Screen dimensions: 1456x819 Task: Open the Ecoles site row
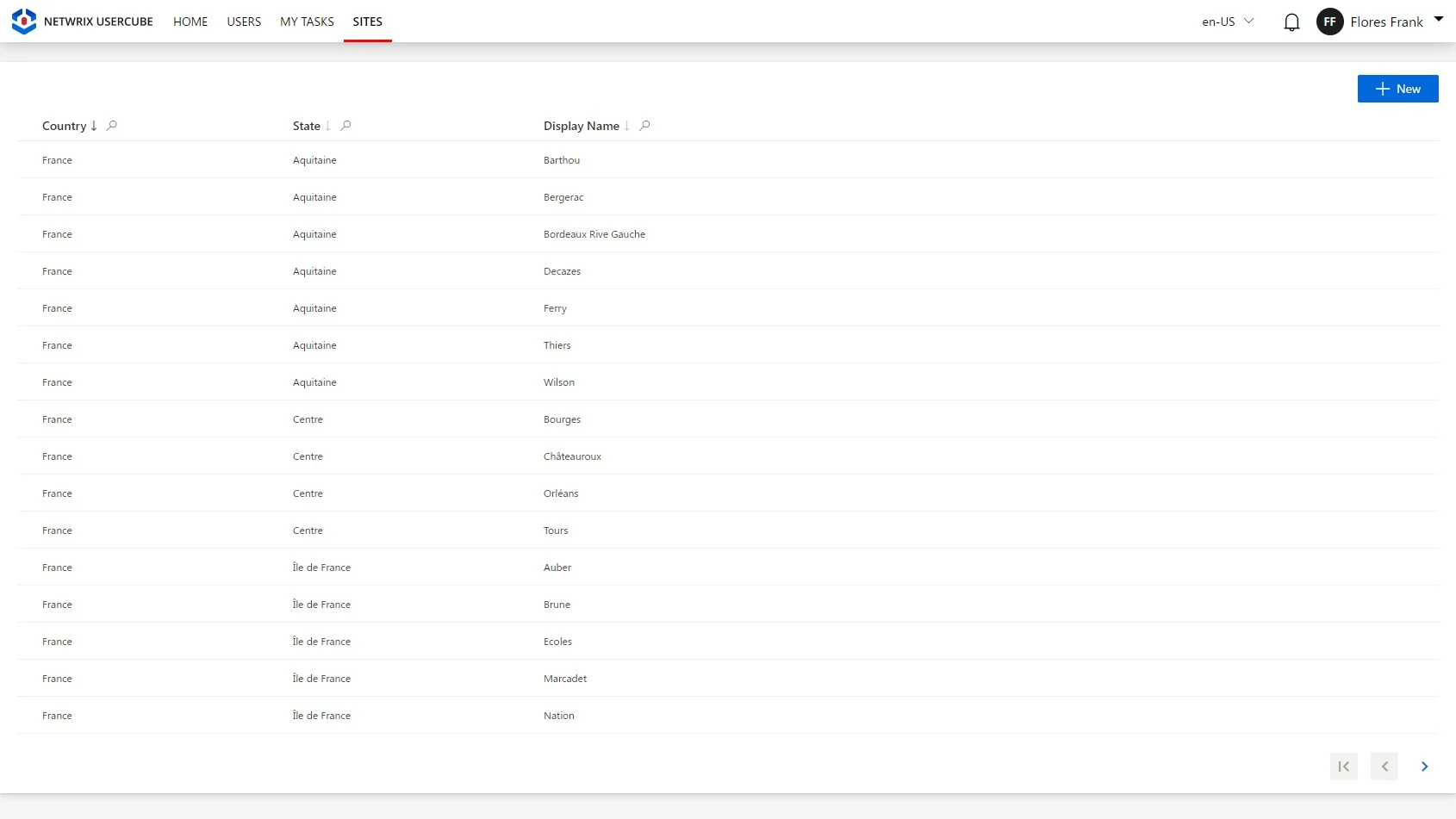point(728,642)
